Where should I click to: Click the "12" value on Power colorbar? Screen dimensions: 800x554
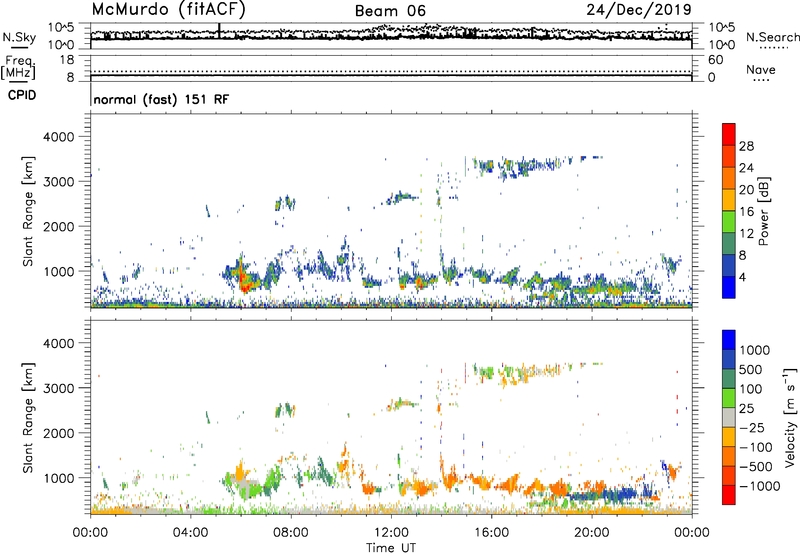tap(746, 234)
